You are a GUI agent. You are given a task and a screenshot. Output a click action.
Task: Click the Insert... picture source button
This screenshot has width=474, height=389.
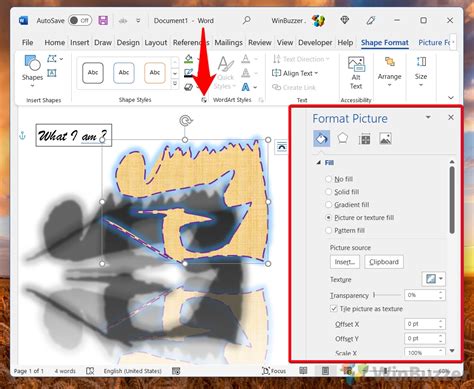coord(345,262)
